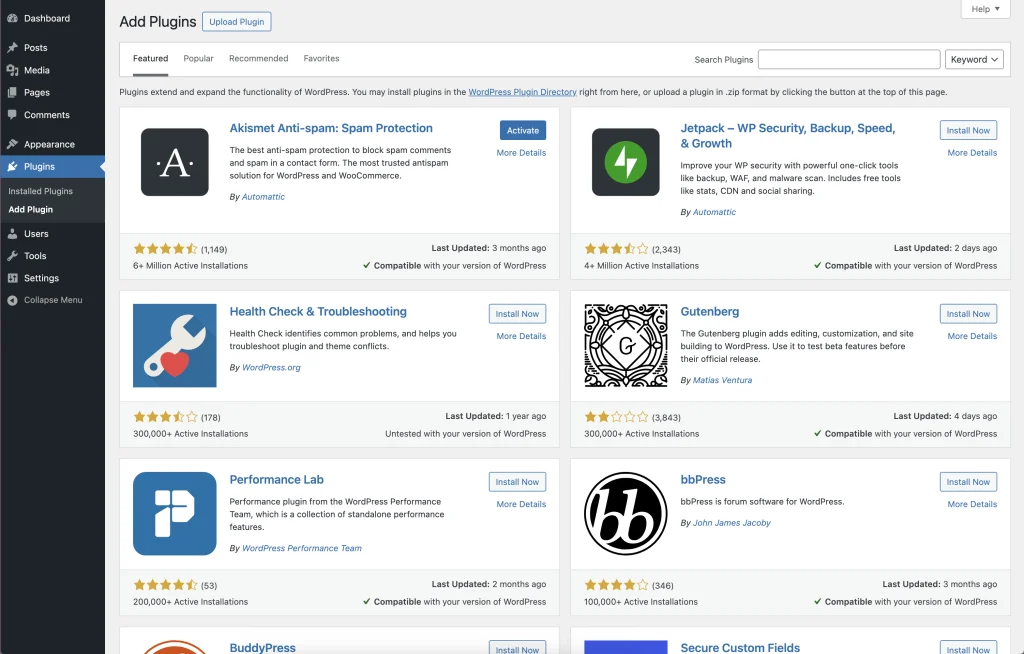The image size is (1024, 654).
Task: Click the Akismet plugin logo
Action: pyautogui.click(x=174, y=162)
